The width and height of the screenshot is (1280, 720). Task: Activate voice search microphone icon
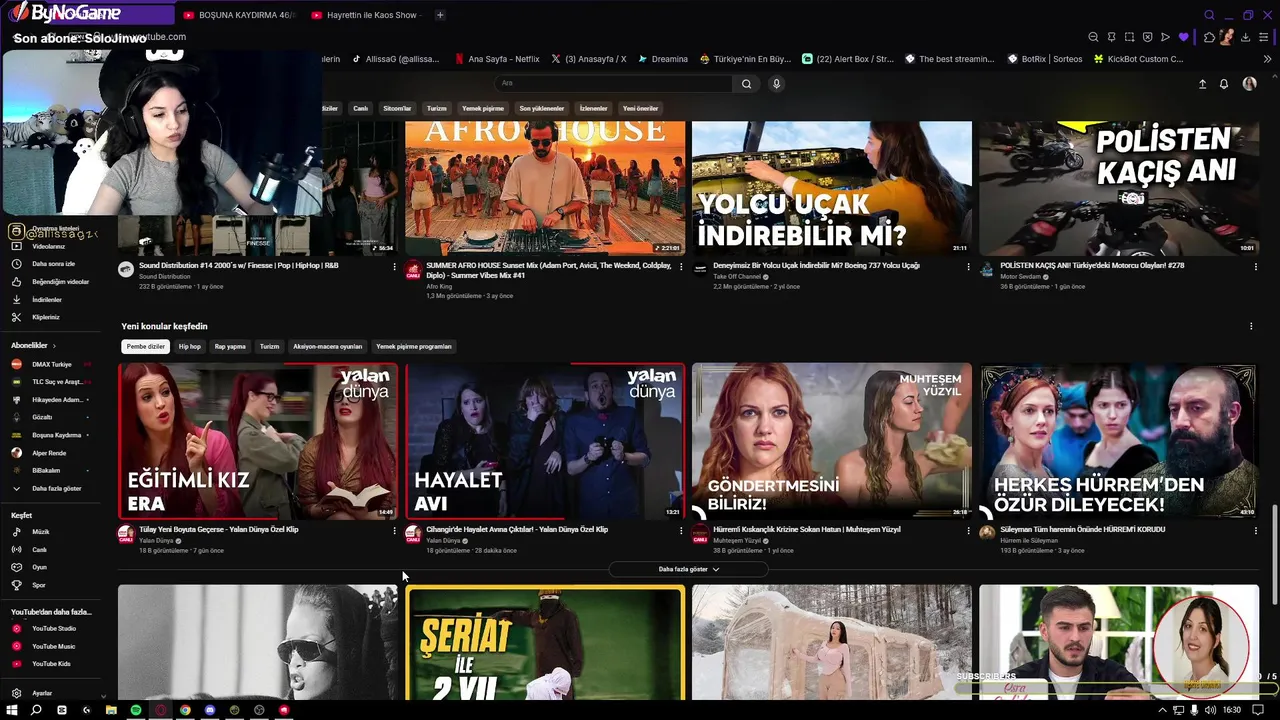point(776,84)
